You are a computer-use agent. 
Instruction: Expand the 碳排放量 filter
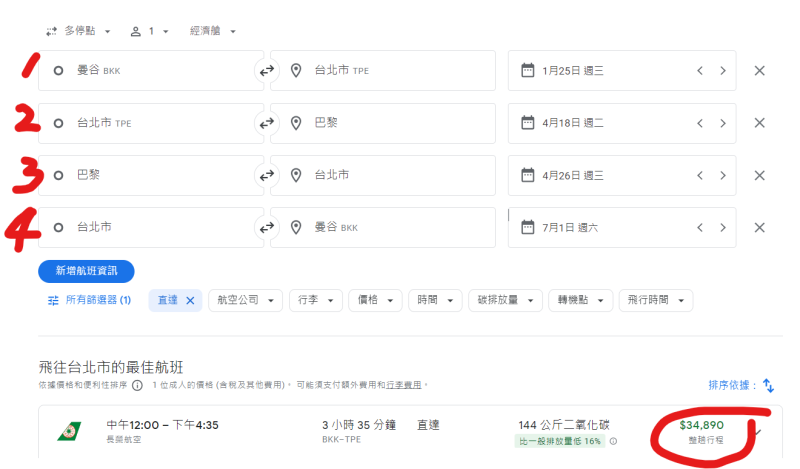click(504, 300)
